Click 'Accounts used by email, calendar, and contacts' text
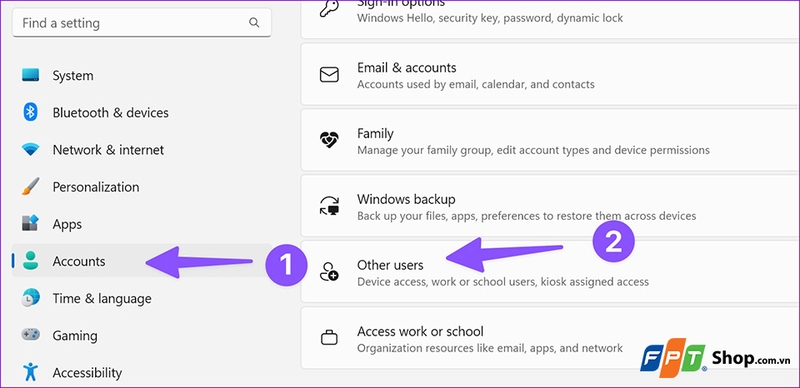The height and width of the screenshot is (388, 800). tap(476, 84)
